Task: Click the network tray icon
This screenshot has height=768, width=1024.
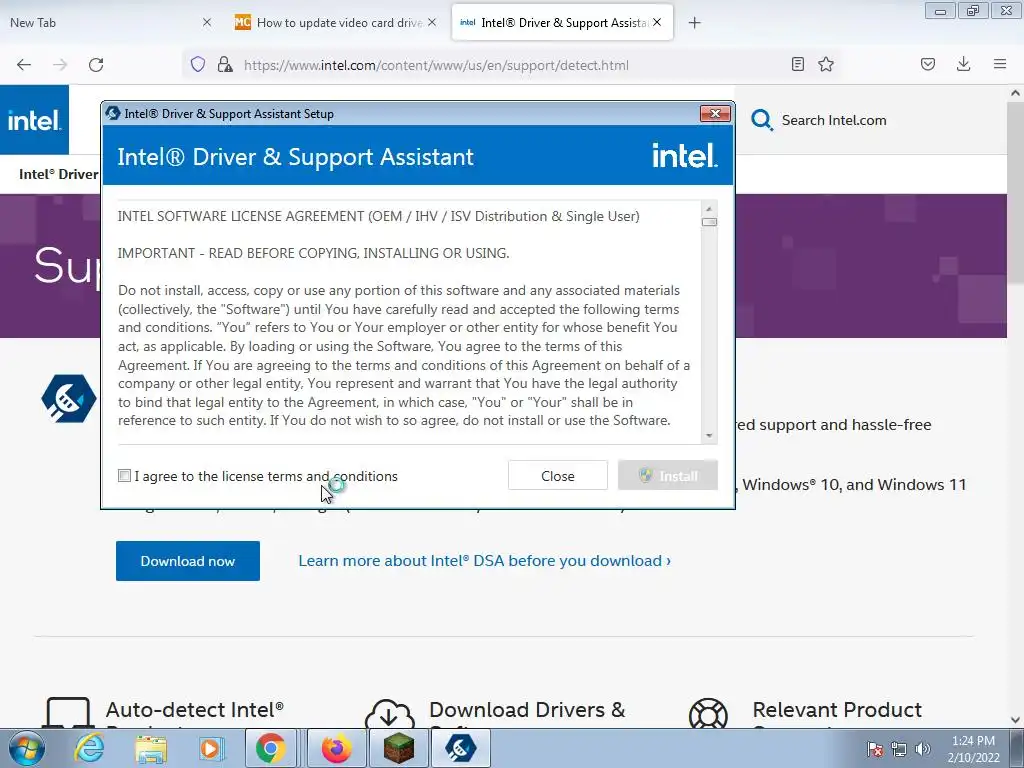Action: click(x=899, y=749)
